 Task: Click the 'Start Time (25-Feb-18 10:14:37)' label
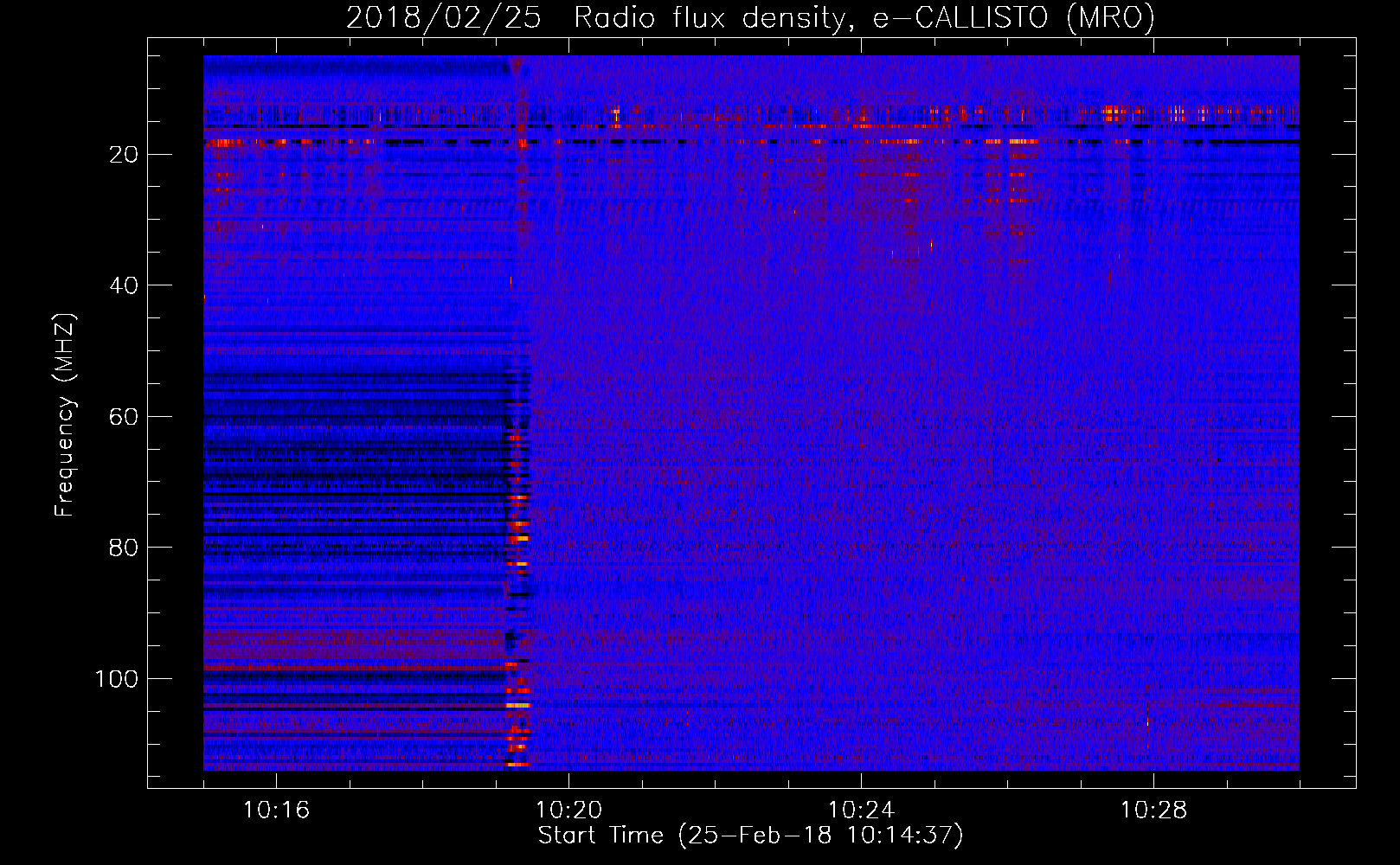pos(750,836)
